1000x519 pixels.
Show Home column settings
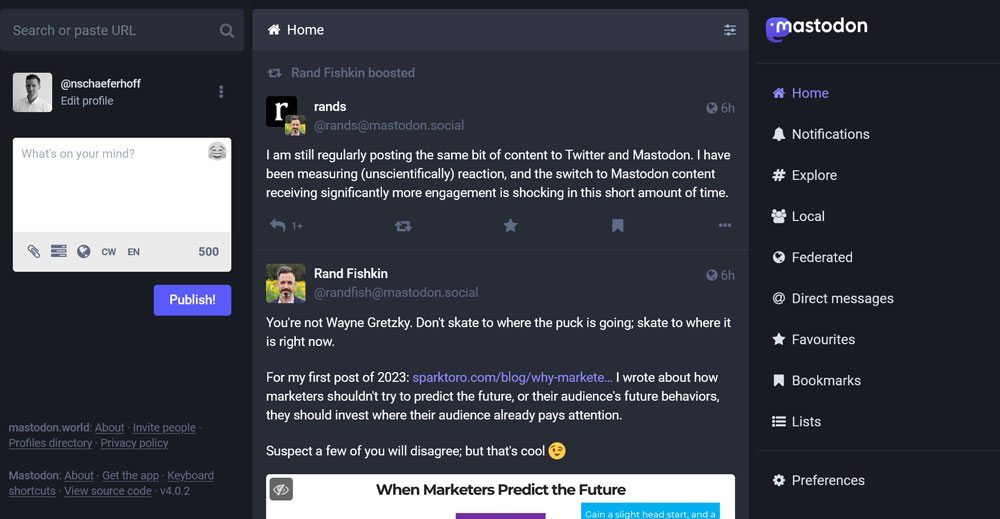pos(730,30)
